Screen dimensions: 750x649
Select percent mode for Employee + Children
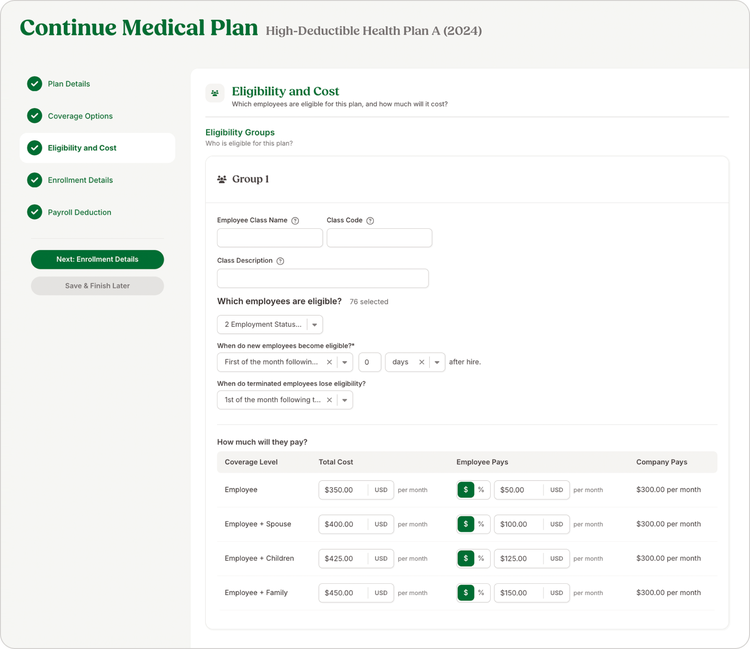(x=481, y=558)
